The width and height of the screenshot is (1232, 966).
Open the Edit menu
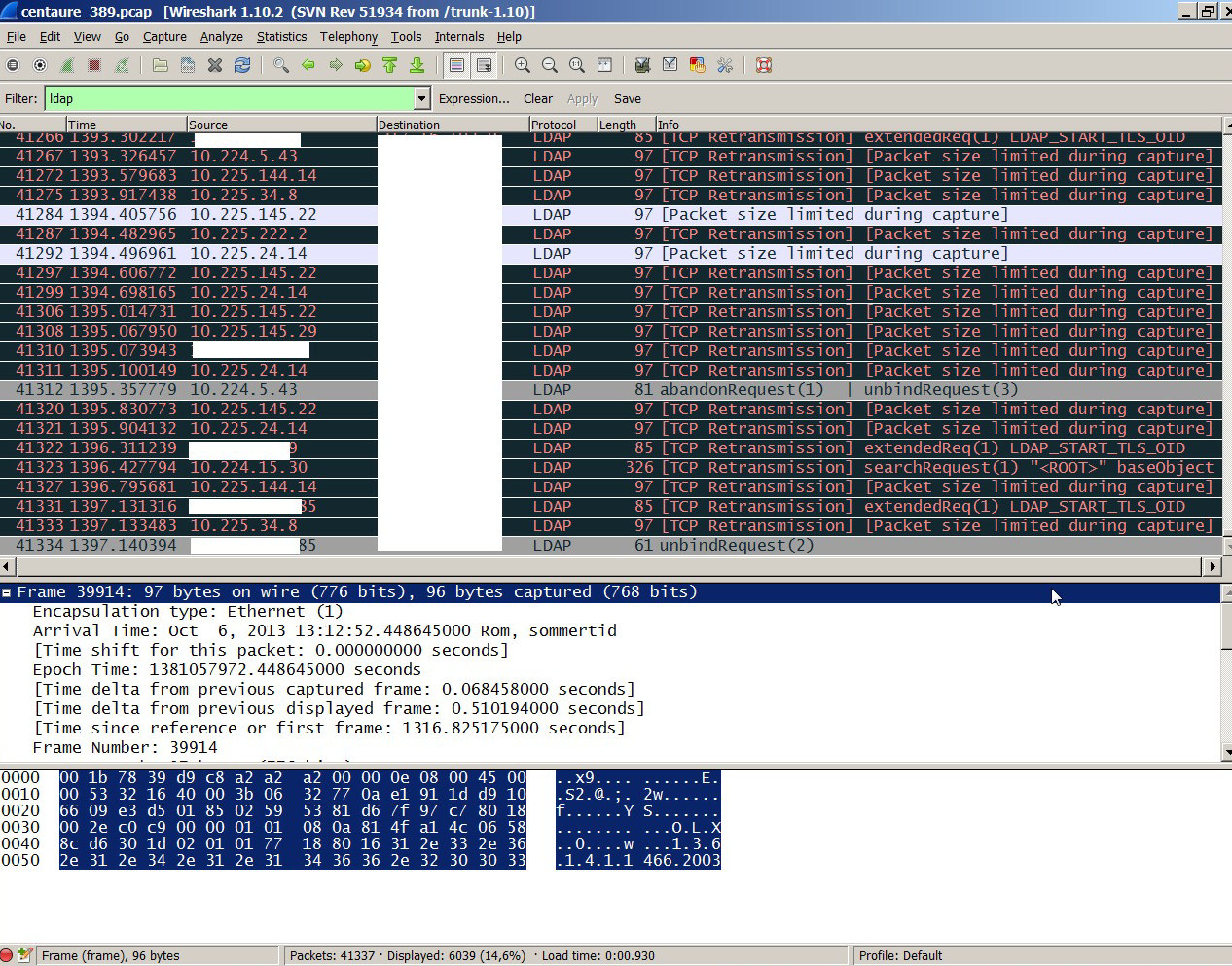(x=50, y=37)
